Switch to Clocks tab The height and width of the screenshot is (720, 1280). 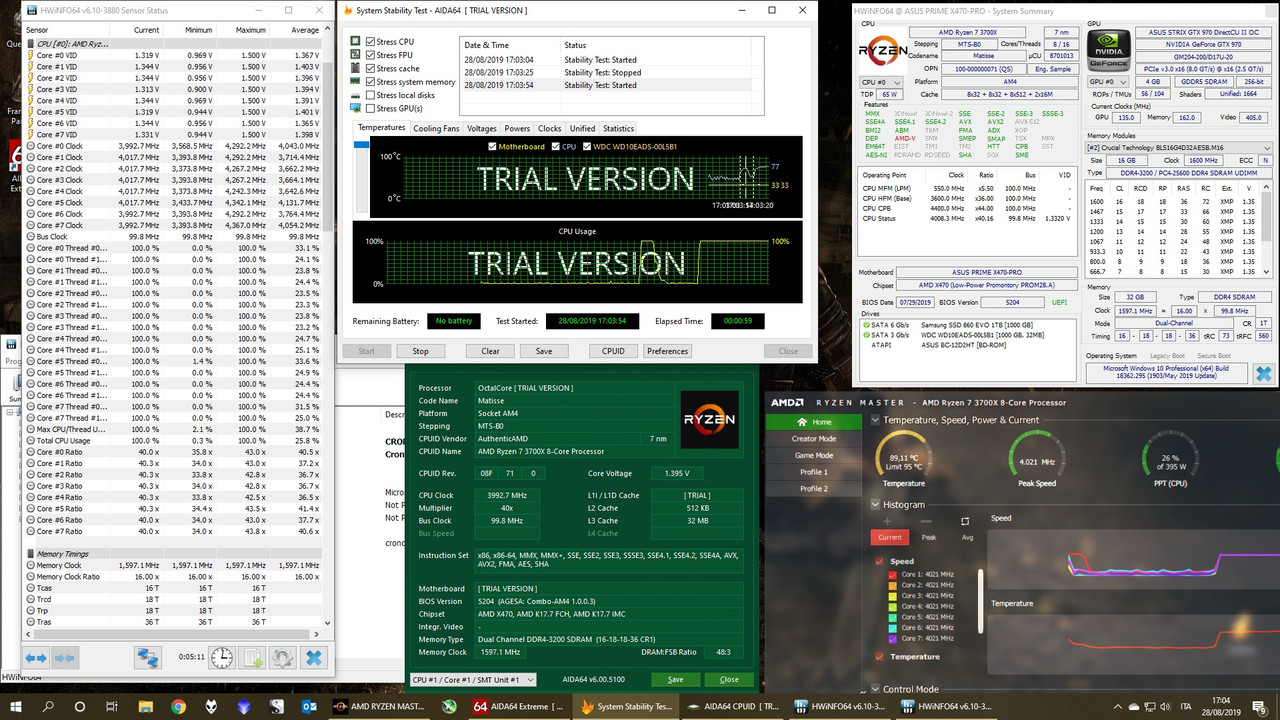[x=550, y=128]
